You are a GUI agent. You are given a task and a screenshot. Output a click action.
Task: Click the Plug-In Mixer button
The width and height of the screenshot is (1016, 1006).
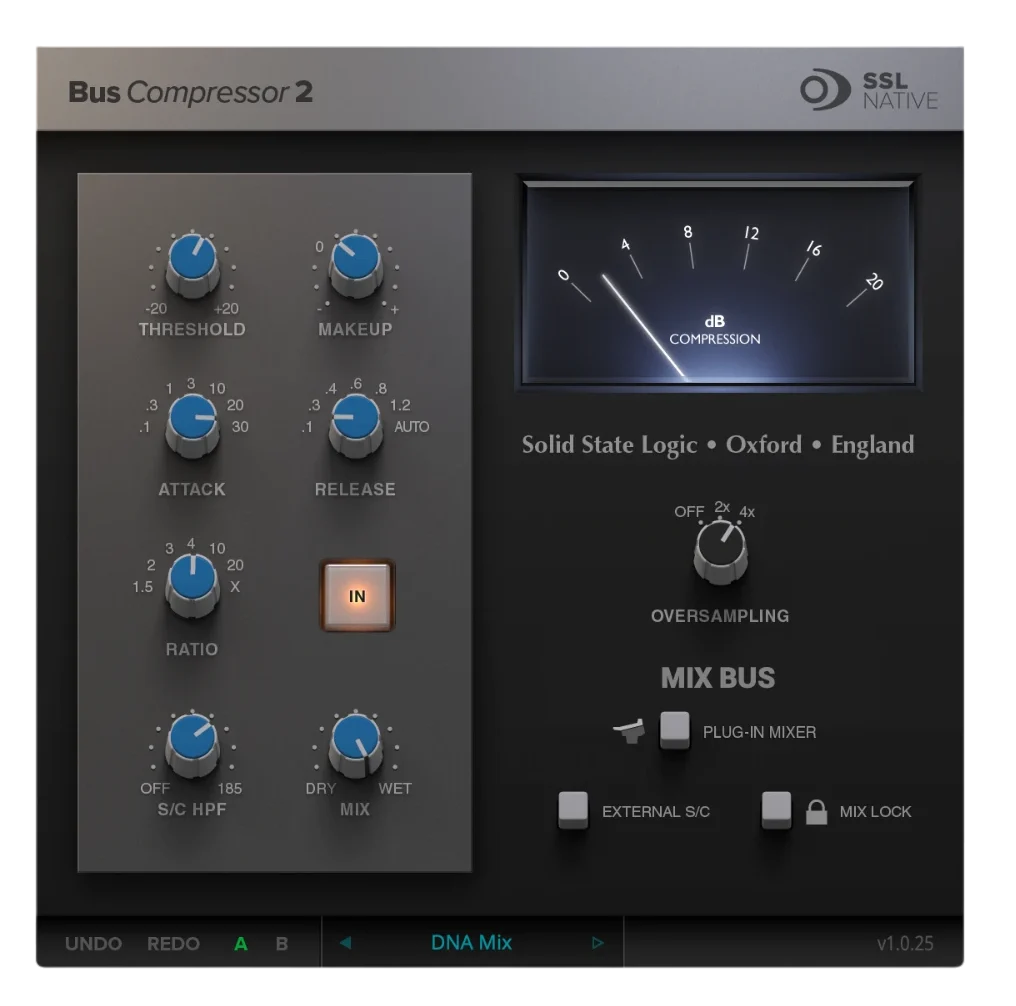point(675,730)
